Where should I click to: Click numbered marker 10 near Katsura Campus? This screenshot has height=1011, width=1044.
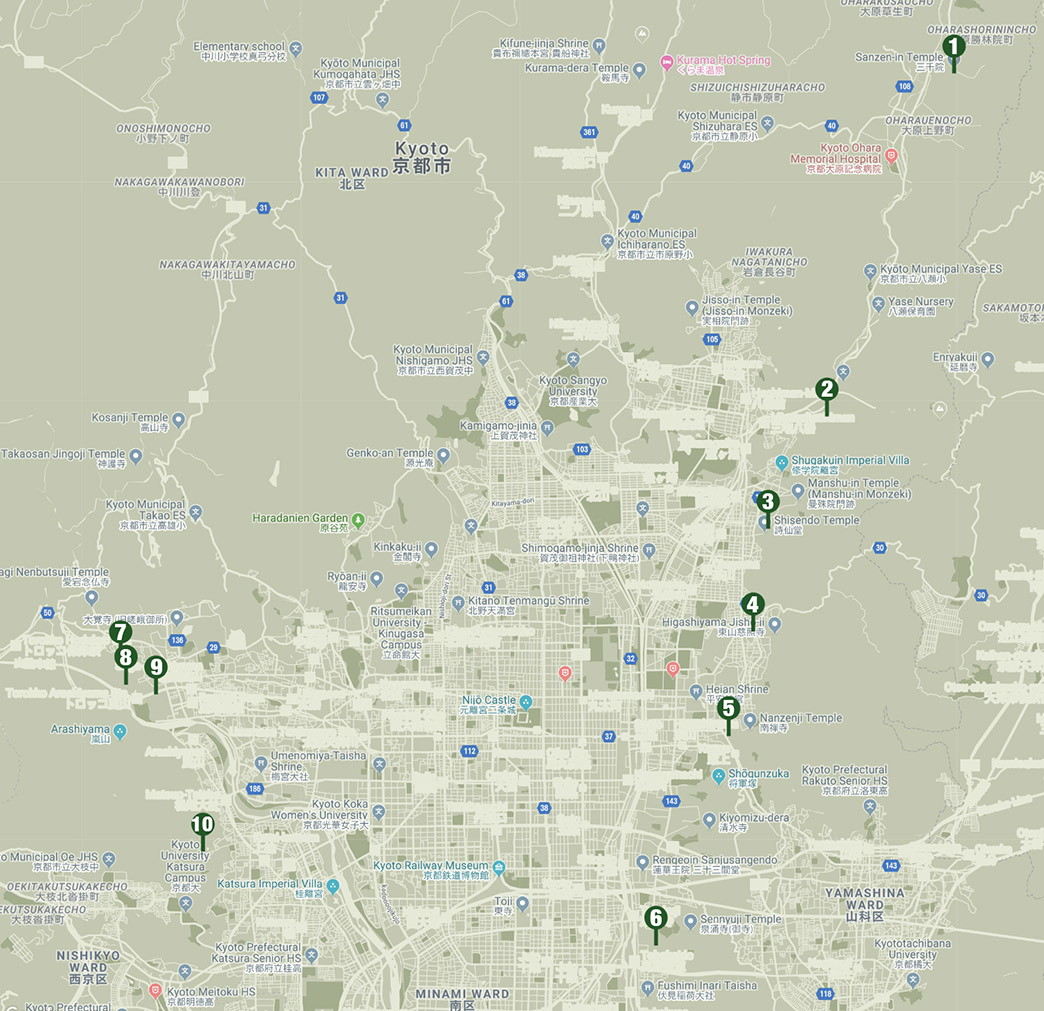[202, 825]
